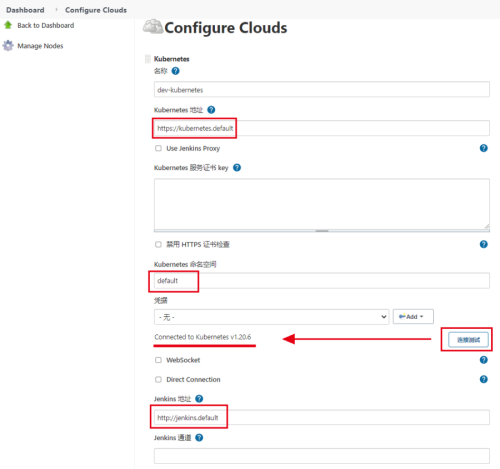Enable the WebSocket checkbox
500x469 pixels.
pyautogui.click(x=158, y=360)
